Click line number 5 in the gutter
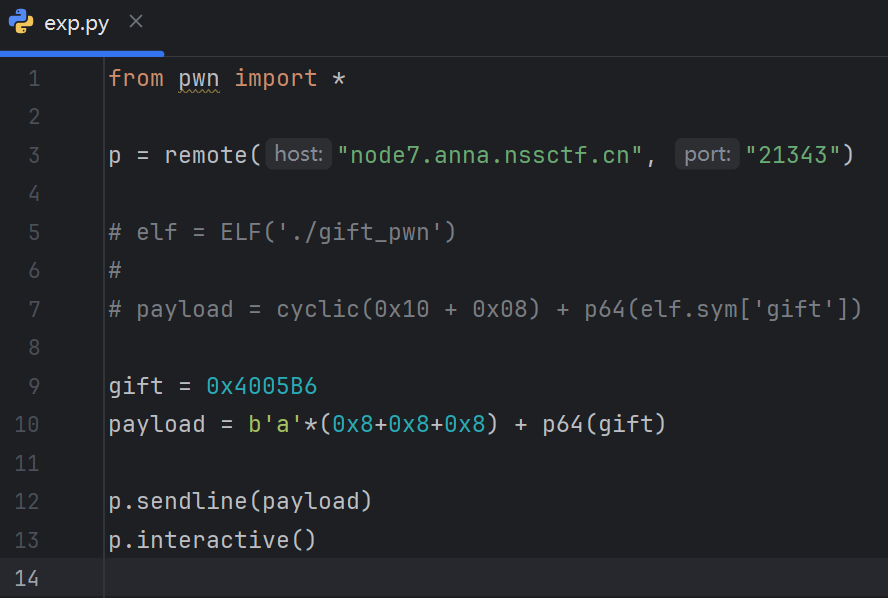Viewport: 888px width, 598px height. point(34,232)
